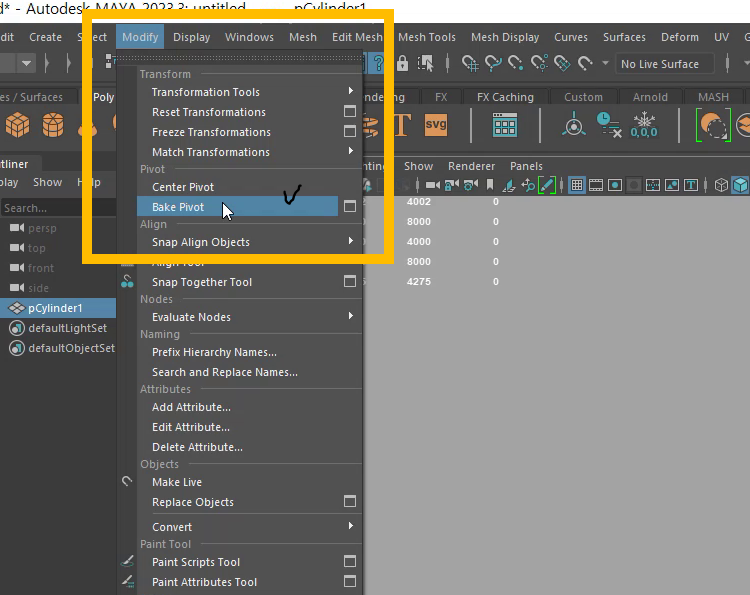Click the grease pencil viewport icon
Screen dimensions: 750x595
point(547,185)
